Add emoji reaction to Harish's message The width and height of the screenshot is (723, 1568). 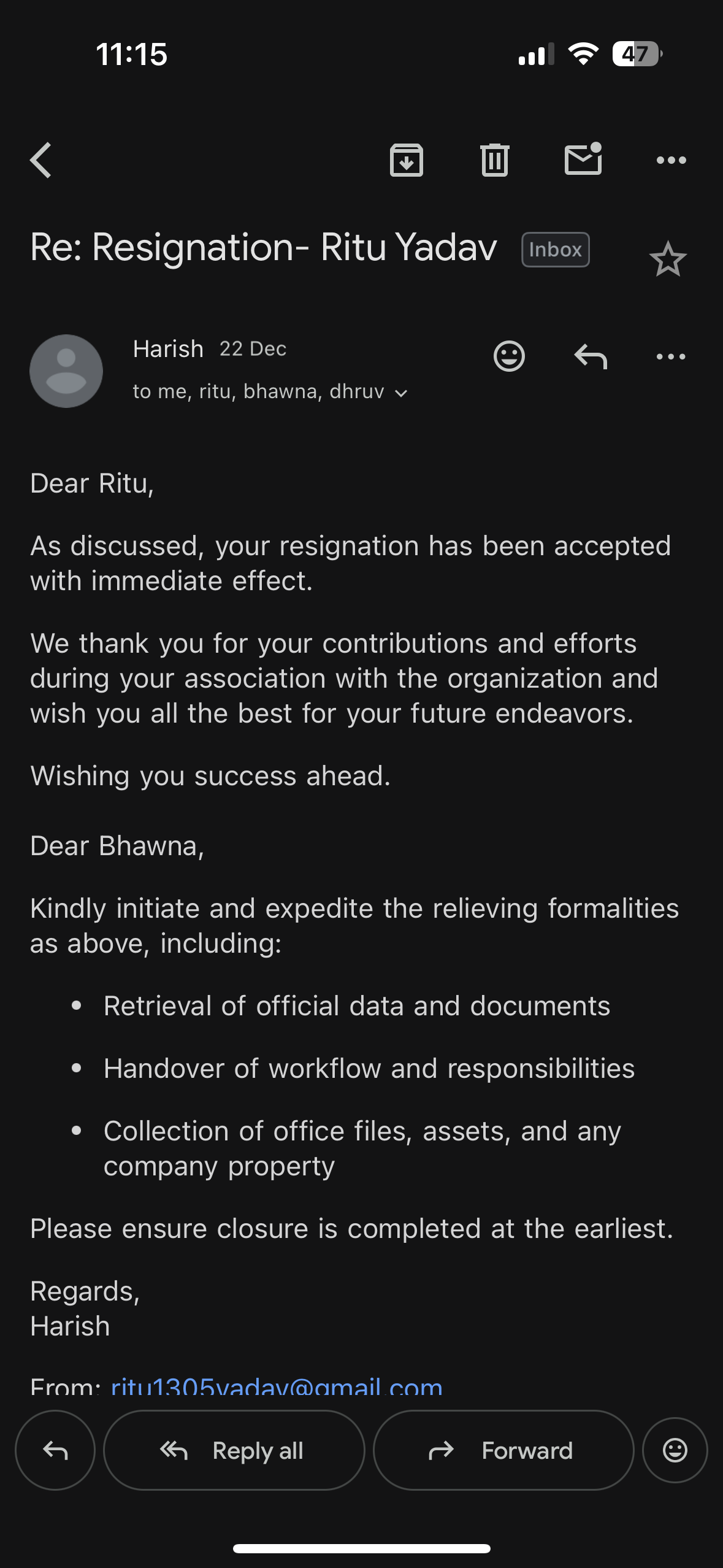pos(509,356)
